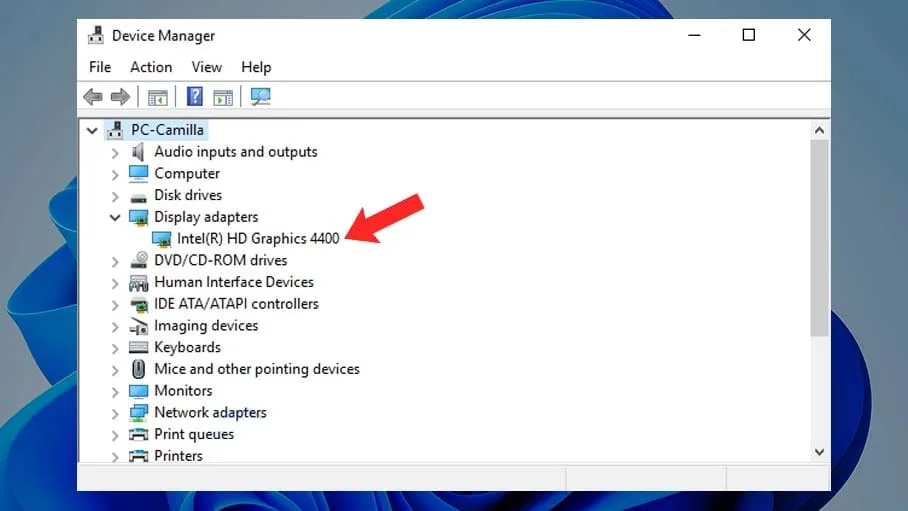Select Intel(R) HD Graphics 4400 entry
Screen dimensions: 908x511
[258, 239]
